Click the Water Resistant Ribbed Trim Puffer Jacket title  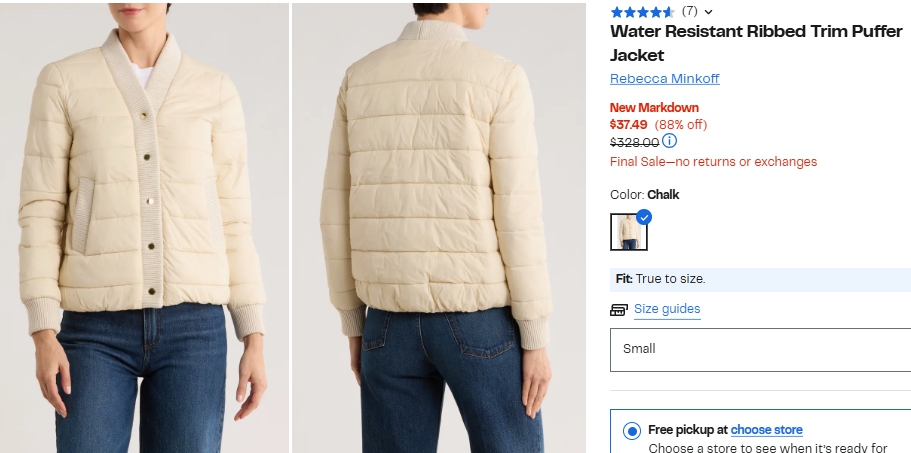(756, 44)
